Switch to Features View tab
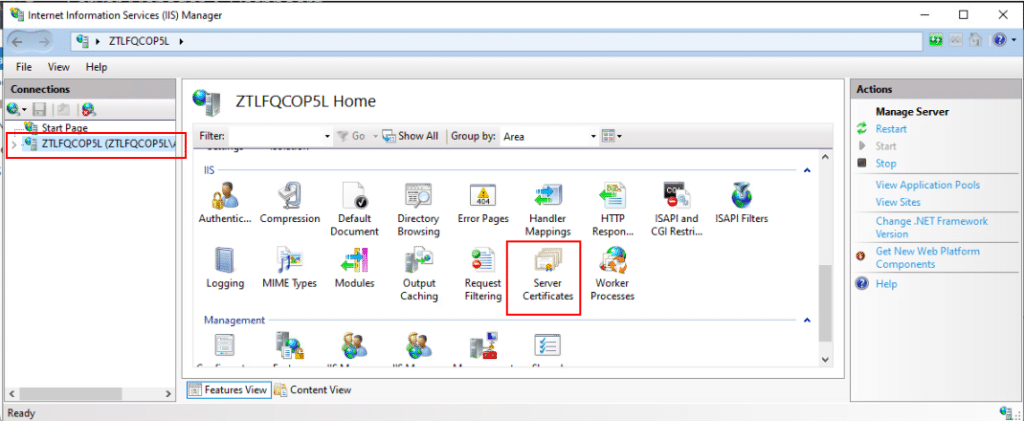The image size is (1024, 421). (228, 390)
